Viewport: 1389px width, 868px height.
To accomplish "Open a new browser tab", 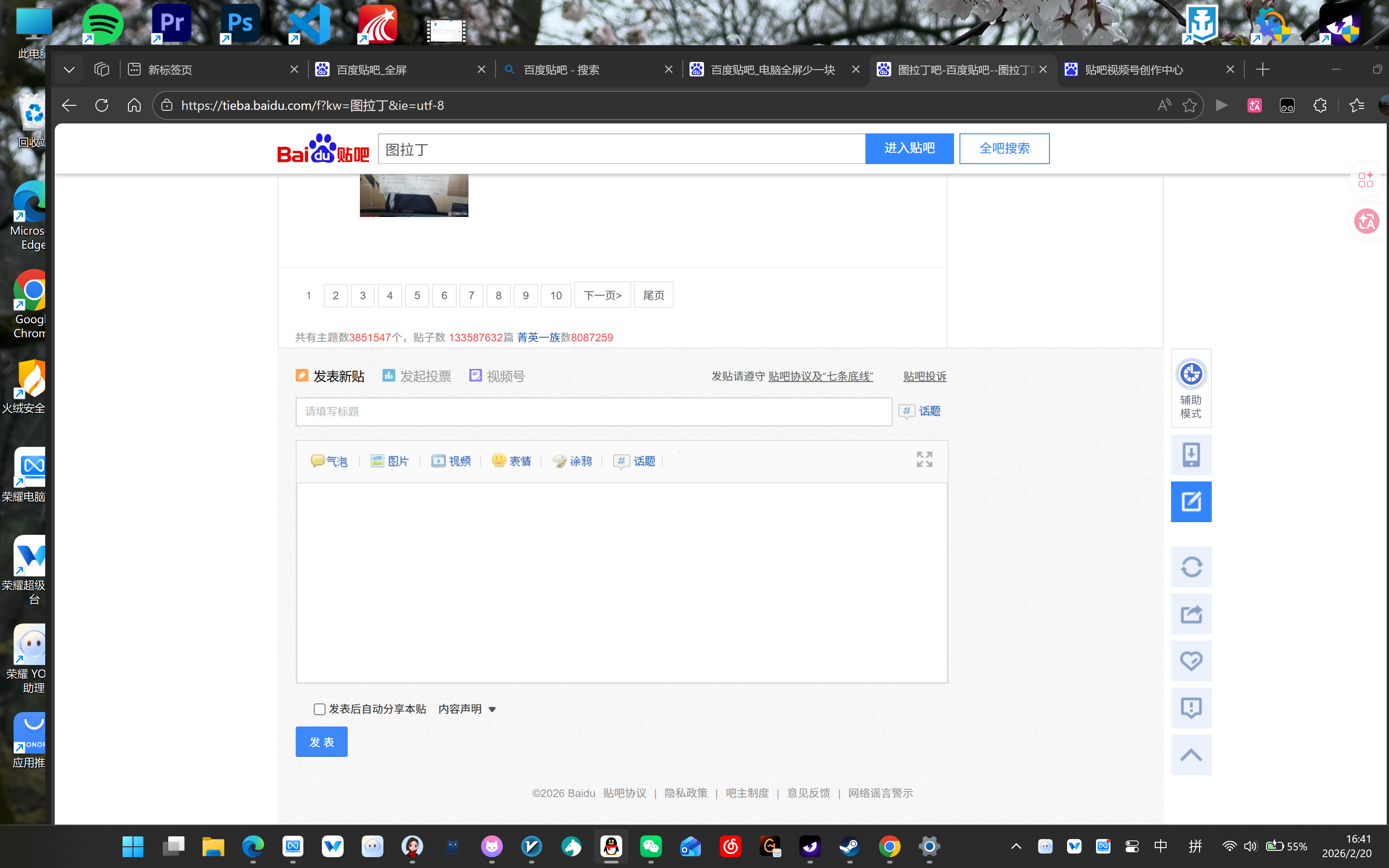I will click(x=1263, y=70).
